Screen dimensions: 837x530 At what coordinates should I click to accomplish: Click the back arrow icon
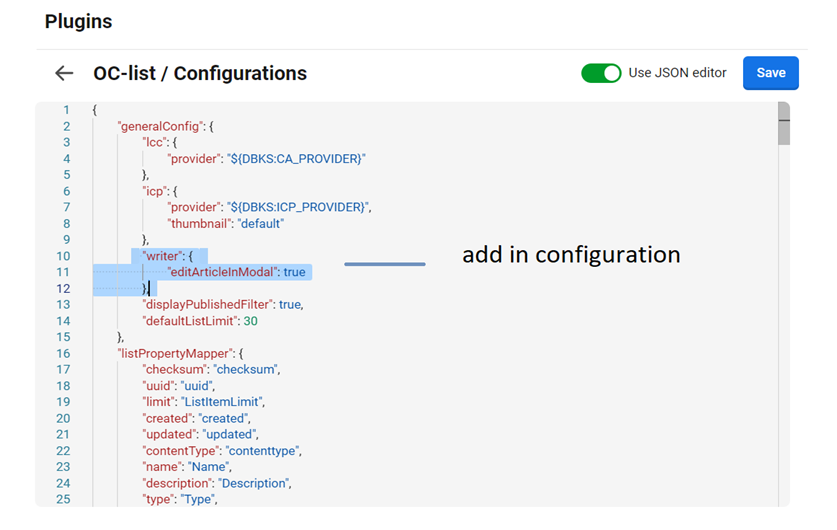point(64,73)
